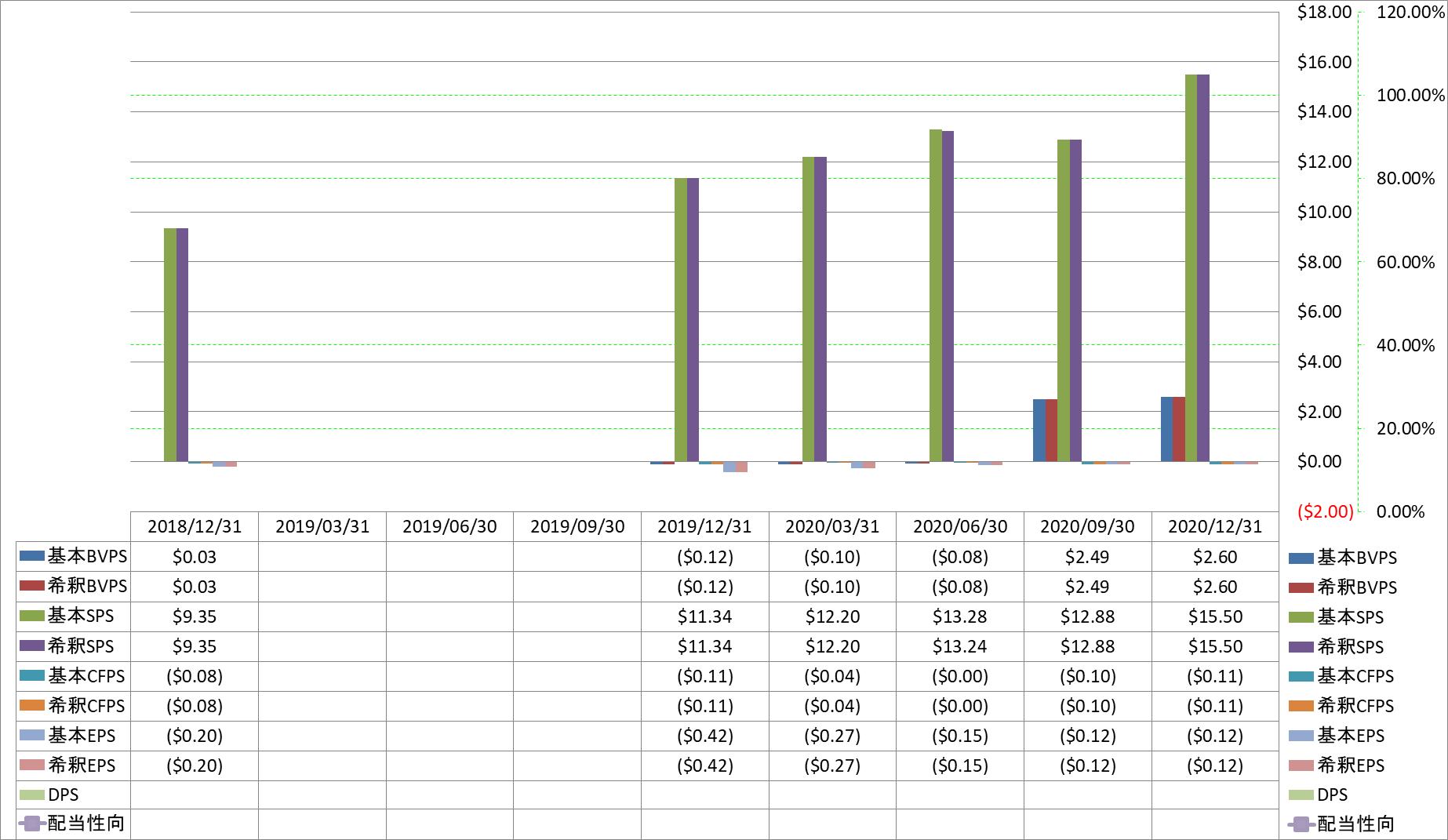Click the $10.00 primary axis label
This screenshot has width=1448, height=840.
tap(1324, 212)
